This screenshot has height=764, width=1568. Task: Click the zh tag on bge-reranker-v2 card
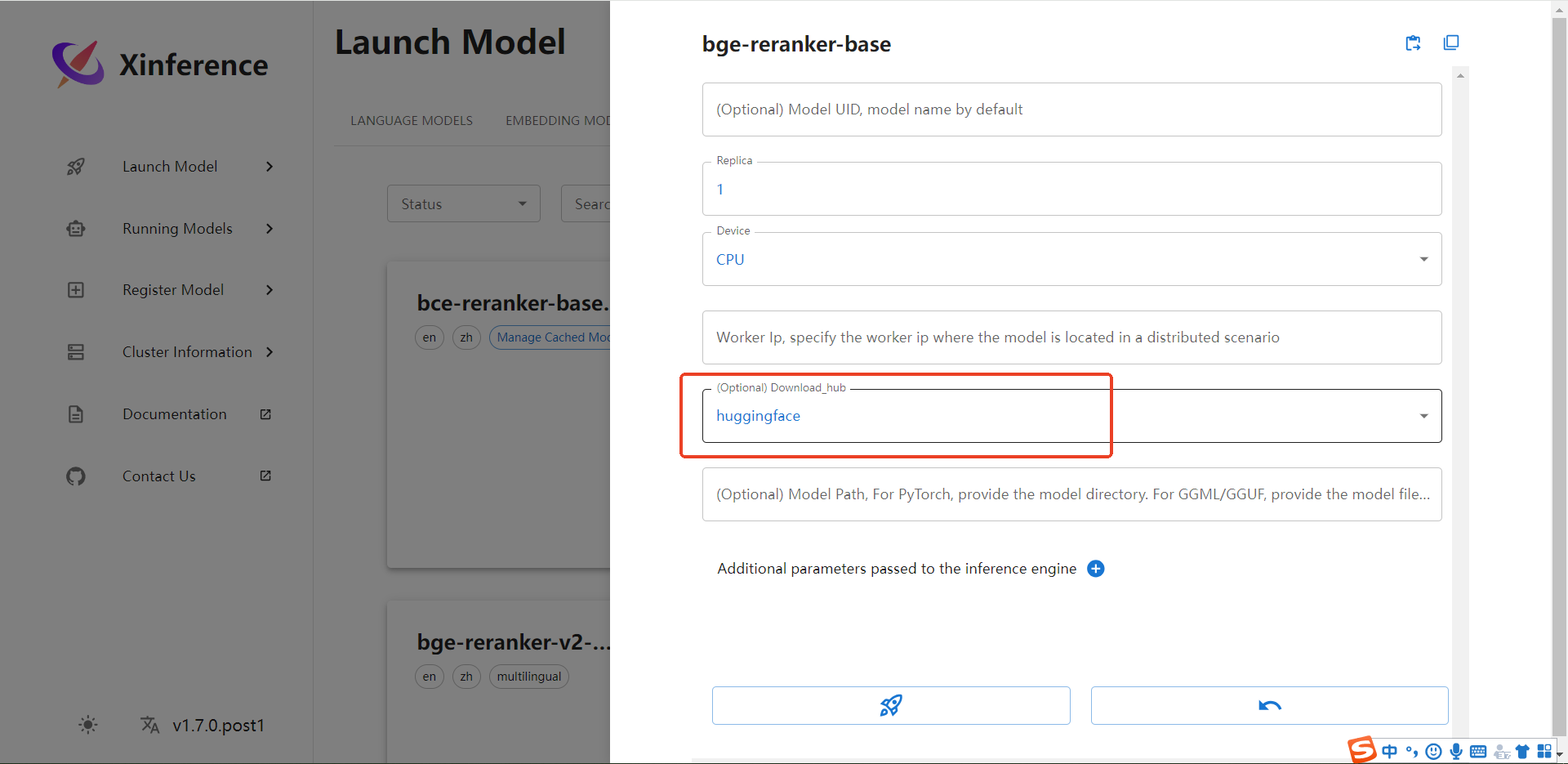point(466,677)
